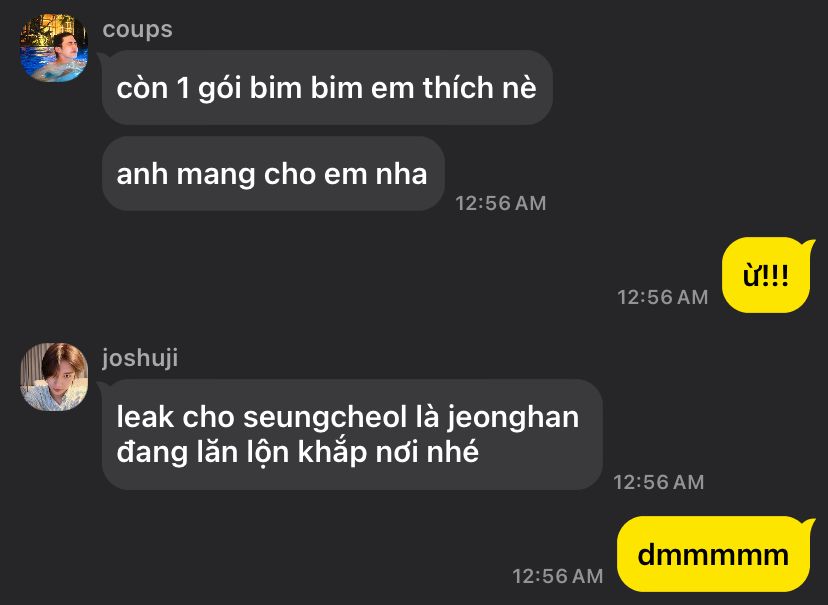This screenshot has height=605, width=828.
Task: Click the tail of the "ừ!!!" bubble
Action: coord(808,244)
